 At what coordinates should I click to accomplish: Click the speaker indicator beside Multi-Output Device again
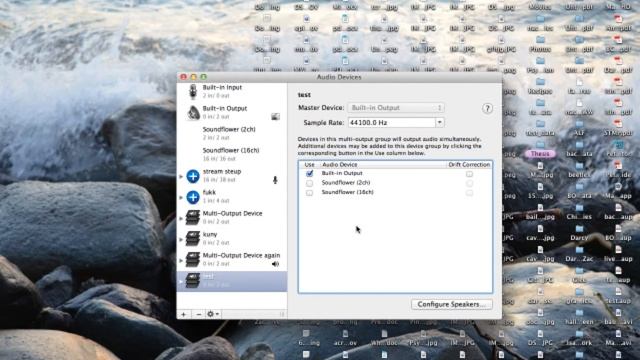276,264
